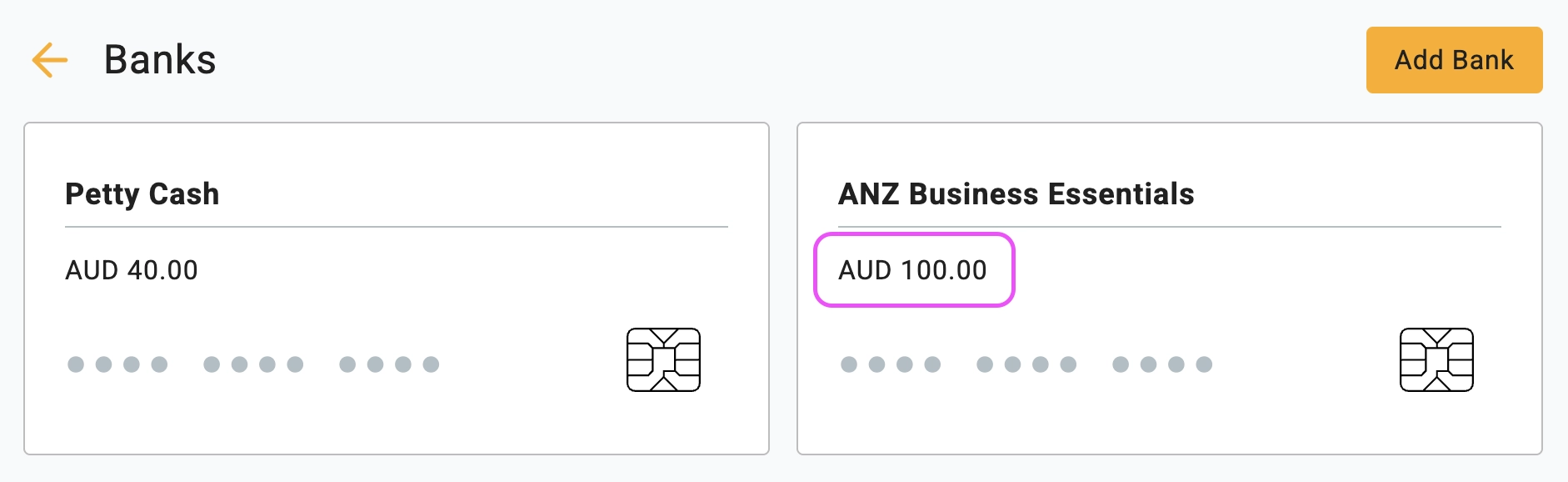The image size is (1568, 482).
Task: Click the first masked digit group on ANZ card
Action: [891, 364]
